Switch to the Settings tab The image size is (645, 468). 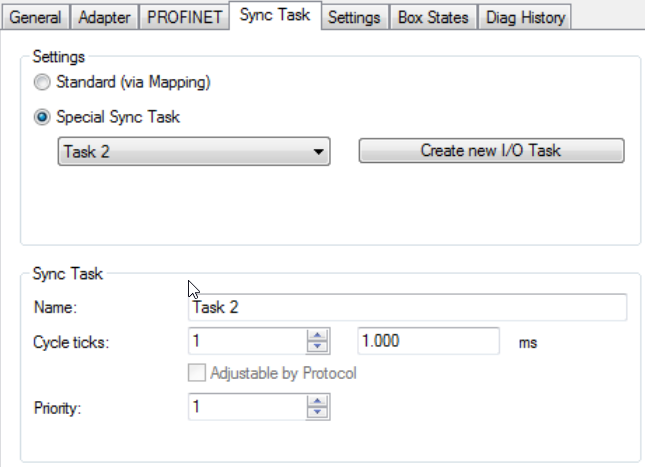[x=354, y=17]
